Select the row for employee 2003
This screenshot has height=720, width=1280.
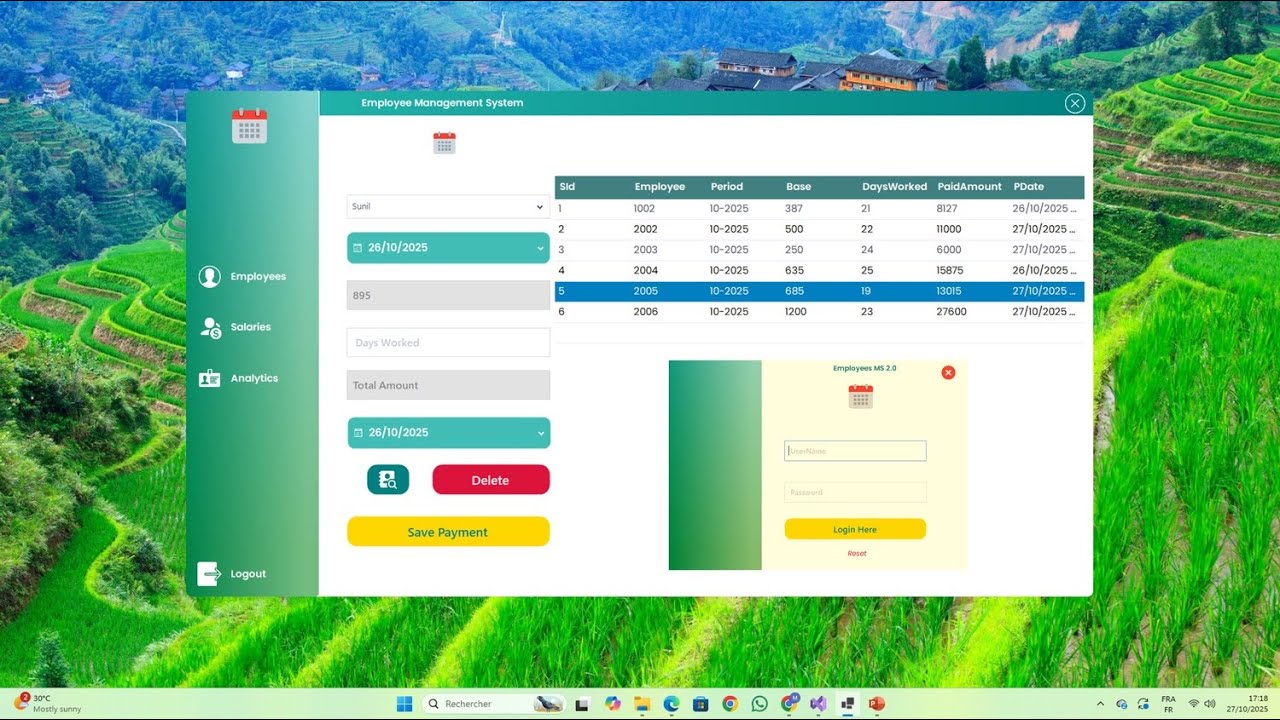819,250
